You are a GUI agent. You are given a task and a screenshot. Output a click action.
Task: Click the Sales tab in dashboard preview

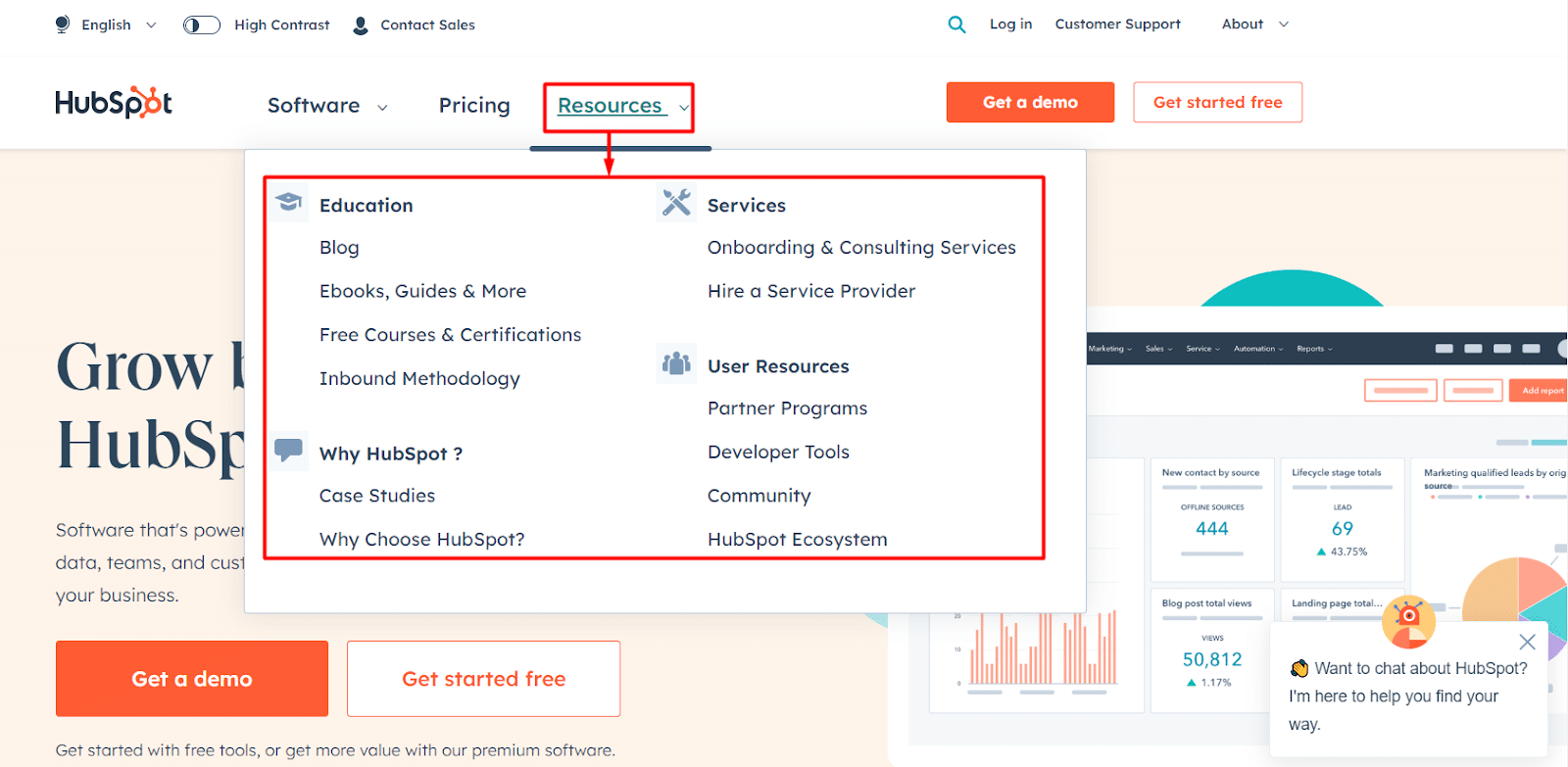[x=1158, y=349]
